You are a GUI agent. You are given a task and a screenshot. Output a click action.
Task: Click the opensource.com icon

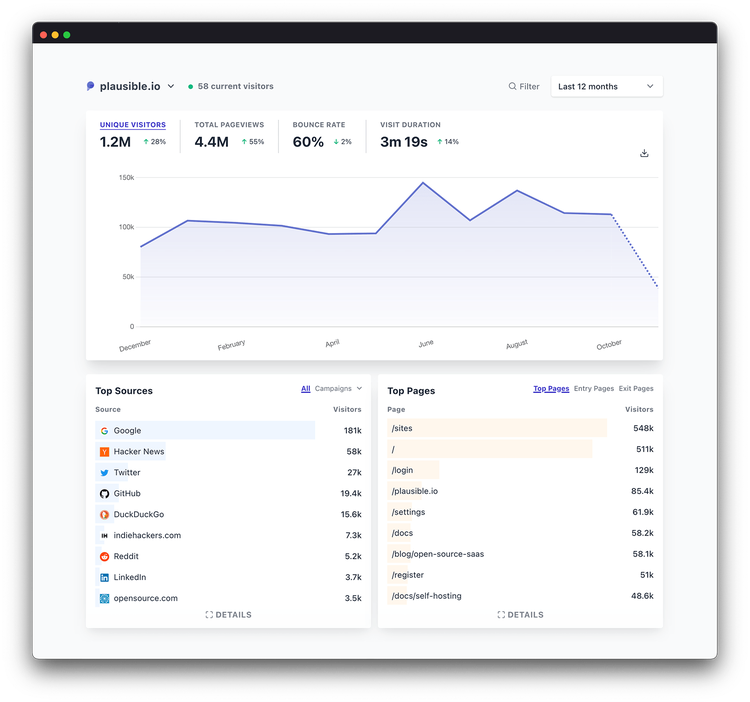pyautogui.click(x=104, y=598)
